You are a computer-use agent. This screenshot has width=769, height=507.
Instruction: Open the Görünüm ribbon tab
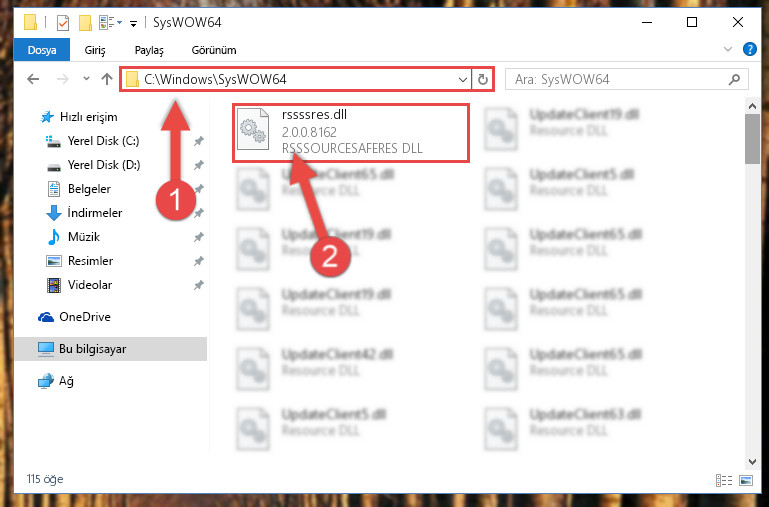click(214, 50)
